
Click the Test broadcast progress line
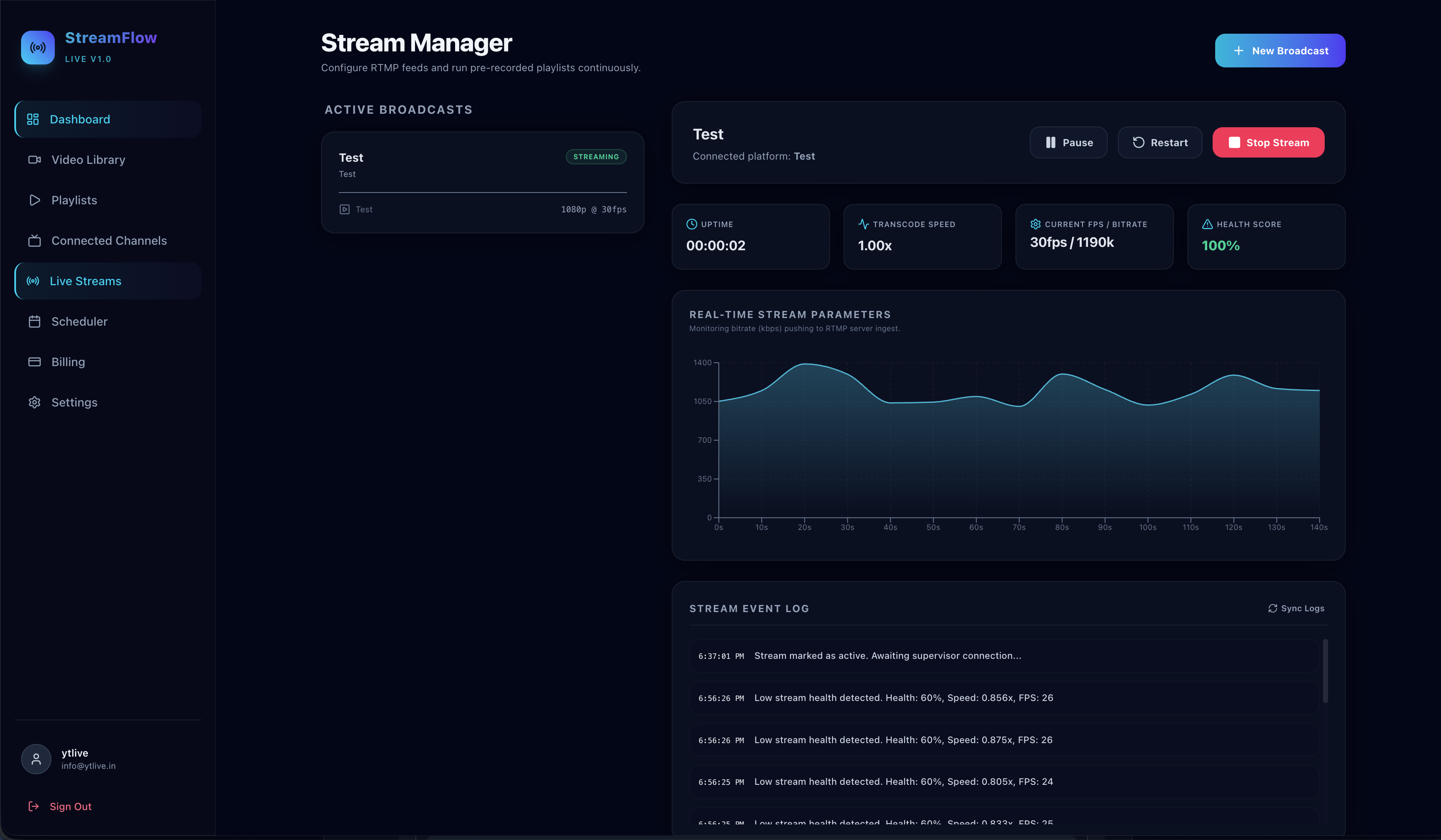tap(482, 193)
